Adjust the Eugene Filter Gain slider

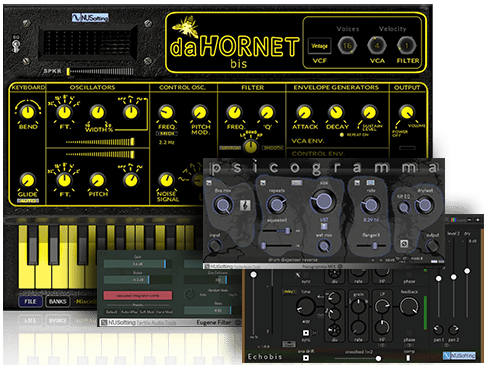(138, 264)
